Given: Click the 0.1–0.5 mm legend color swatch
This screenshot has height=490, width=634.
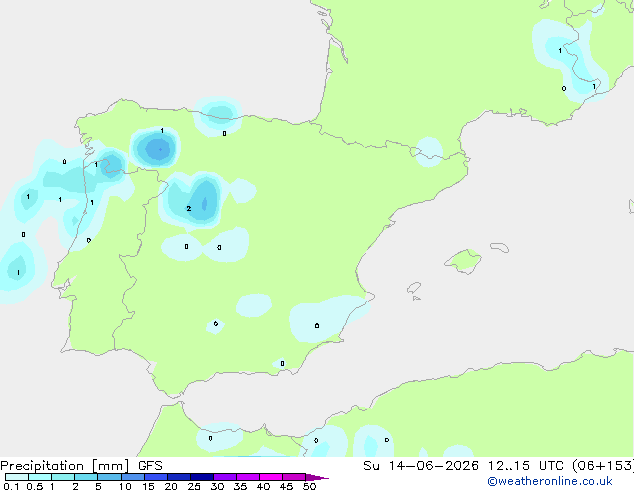Looking at the screenshot, I should point(17,477).
